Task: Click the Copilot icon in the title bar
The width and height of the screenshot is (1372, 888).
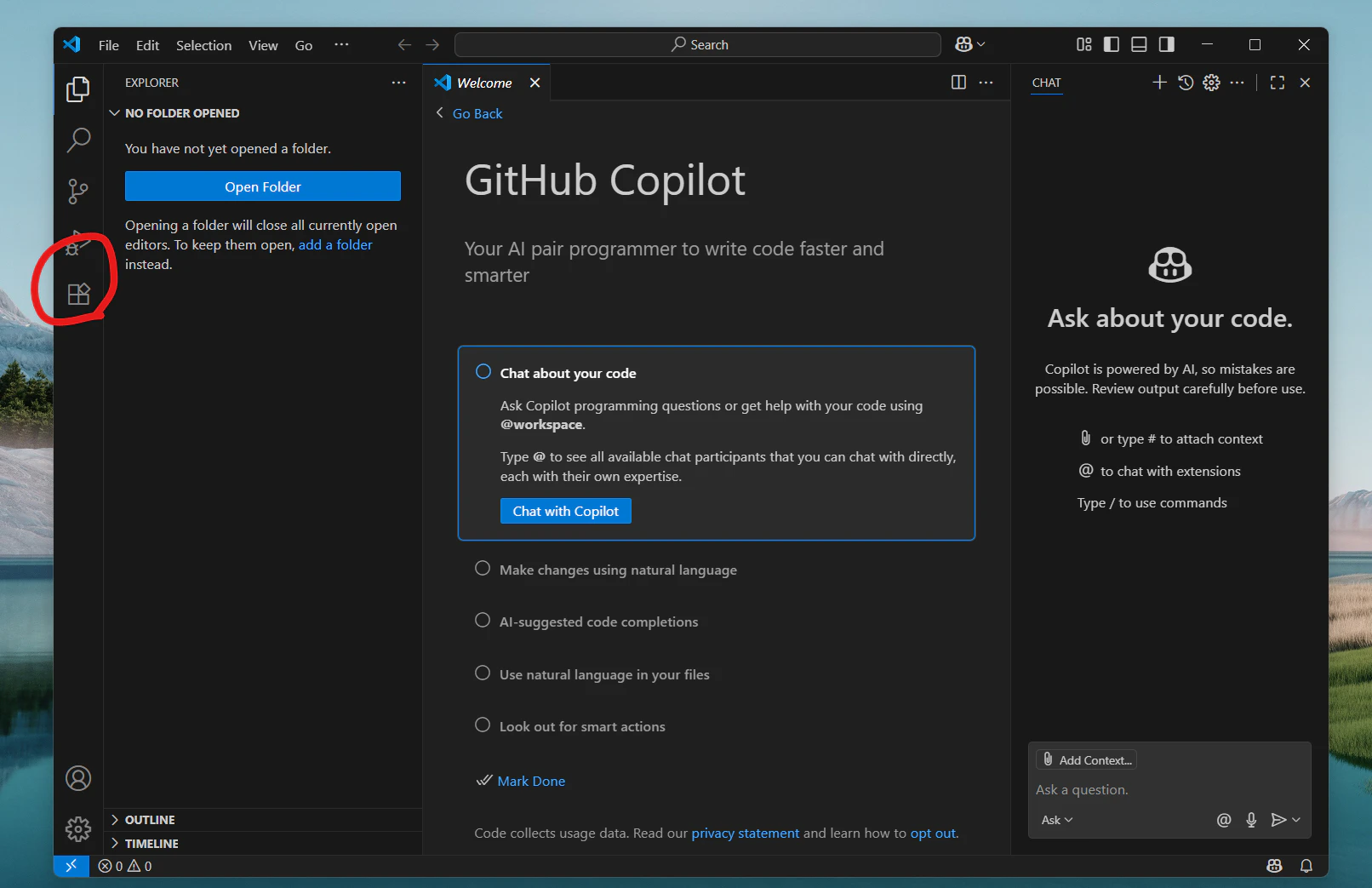Action: tap(963, 44)
